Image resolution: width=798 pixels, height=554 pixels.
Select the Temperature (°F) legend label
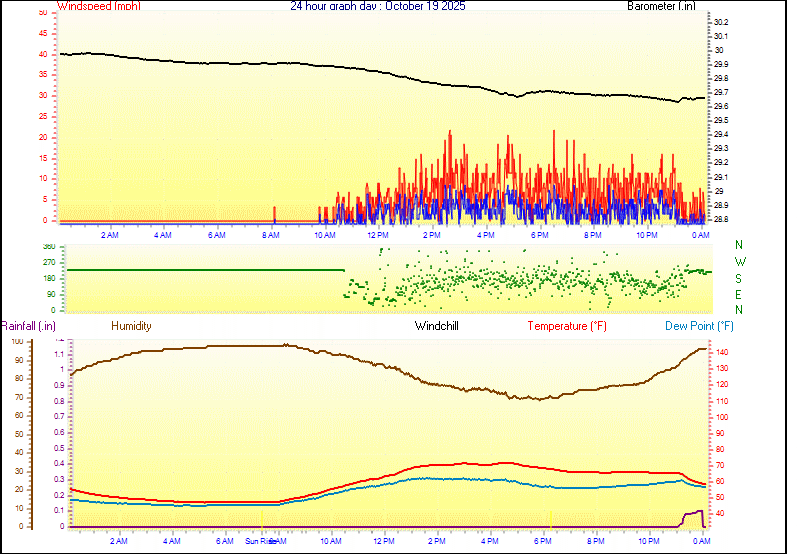566,326
